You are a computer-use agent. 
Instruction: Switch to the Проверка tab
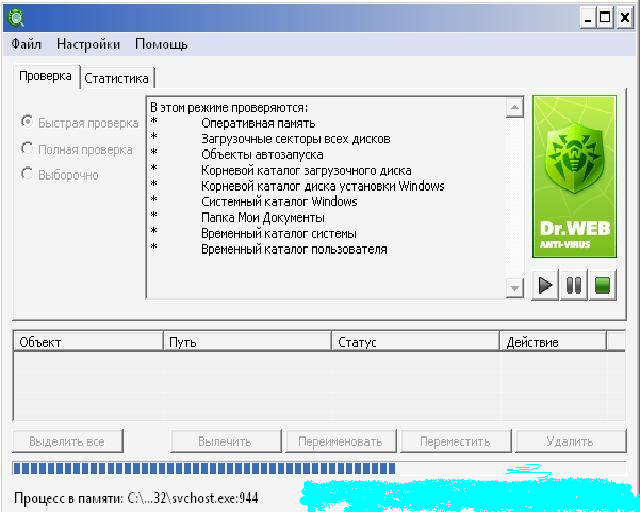[45, 76]
